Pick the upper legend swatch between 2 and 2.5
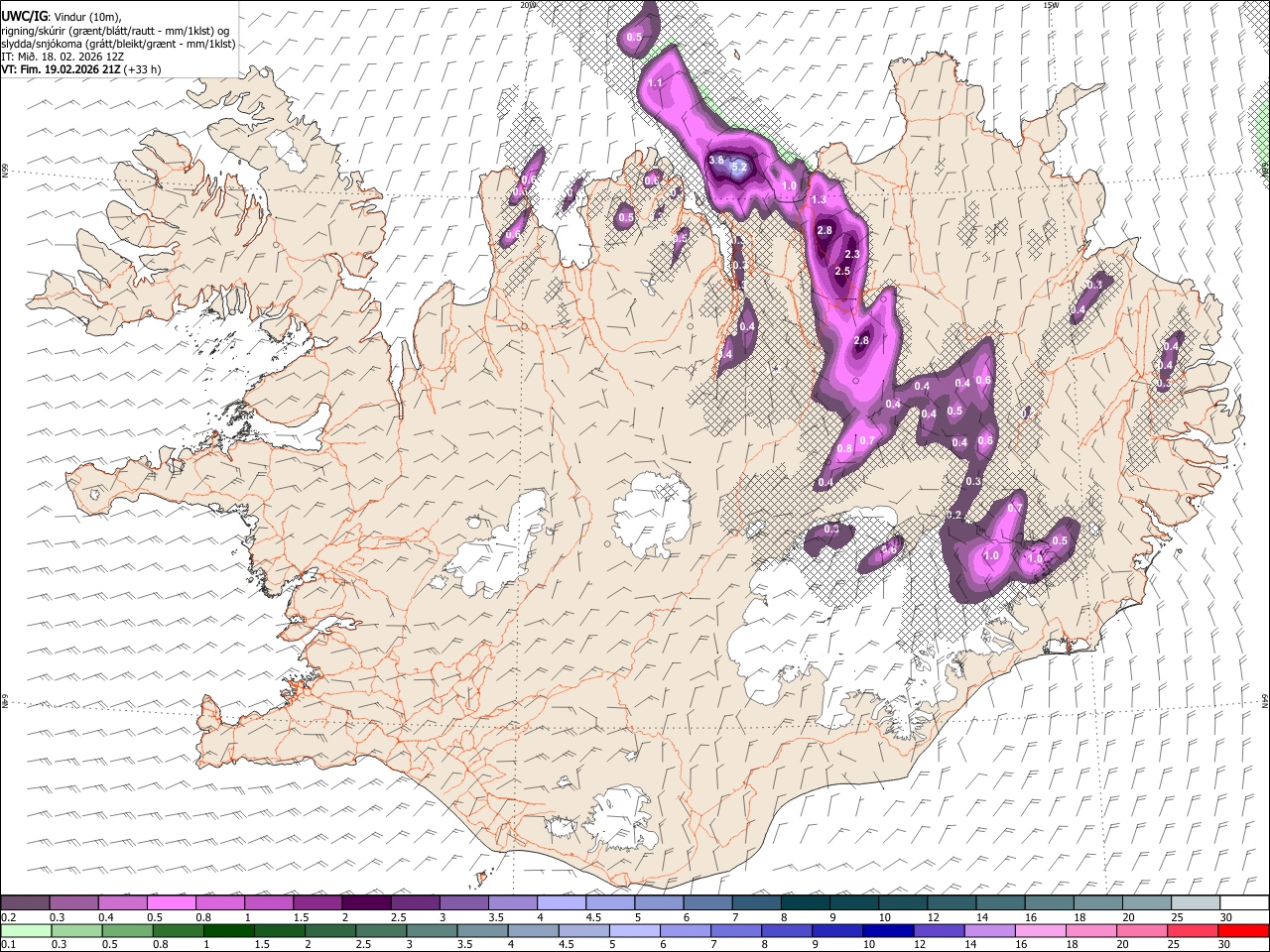The width and height of the screenshot is (1270, 952). pyautogui.click(x=367, y=903)
